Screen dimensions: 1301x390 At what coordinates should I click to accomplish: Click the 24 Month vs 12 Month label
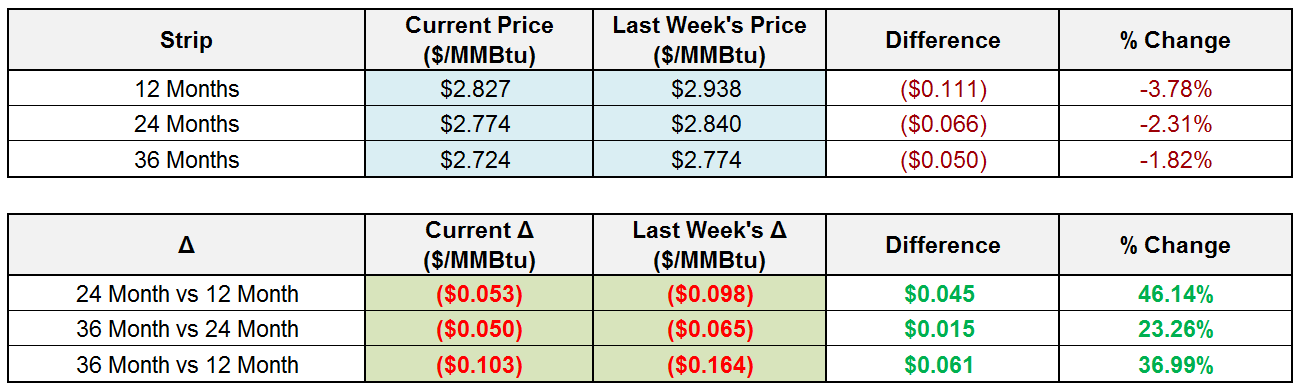click(187, 294)
